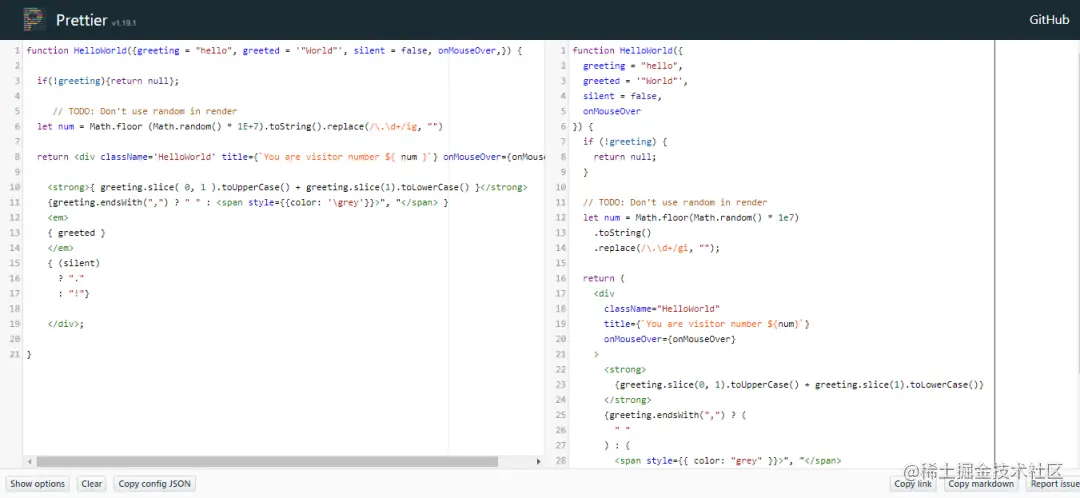The height and width of the screenshot is (498, 1080).
Task: Click input first line 'function HelloWorld({greeting = "hello"'
Action: 274,50
